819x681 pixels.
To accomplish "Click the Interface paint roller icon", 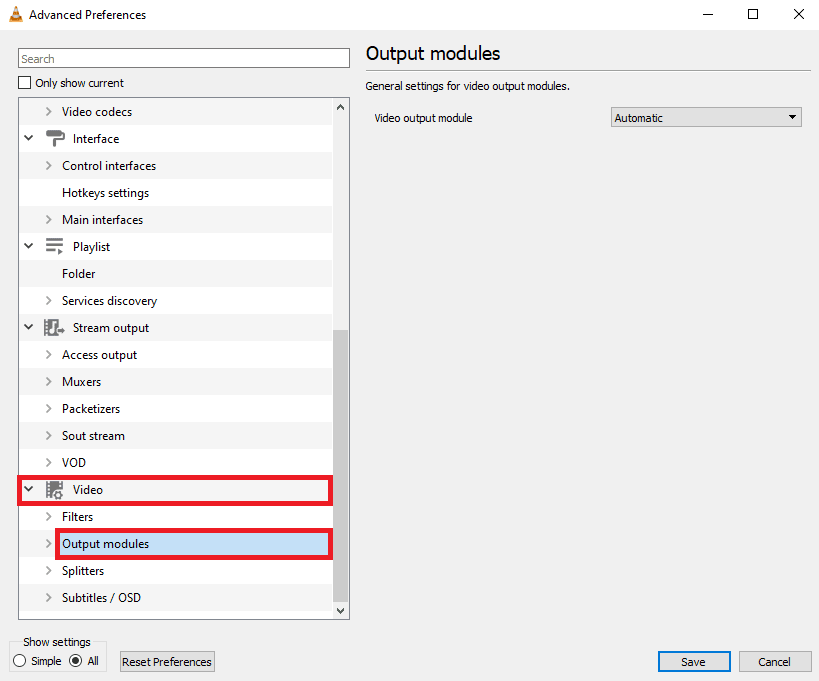I will tap(55, 138).
